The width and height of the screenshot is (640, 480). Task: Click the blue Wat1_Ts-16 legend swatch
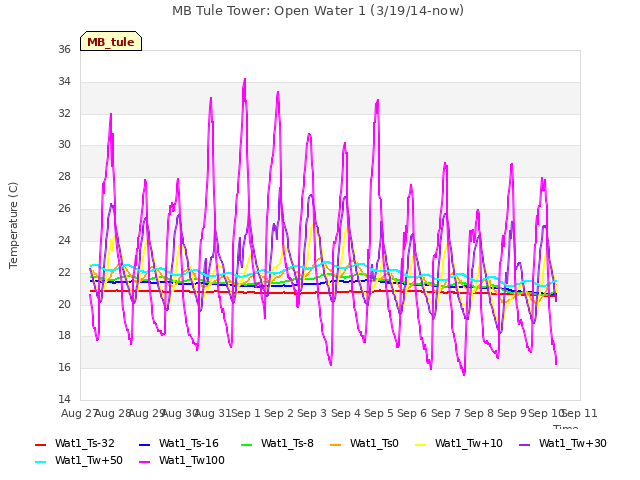pyautogui.click(x=144, y=444)
